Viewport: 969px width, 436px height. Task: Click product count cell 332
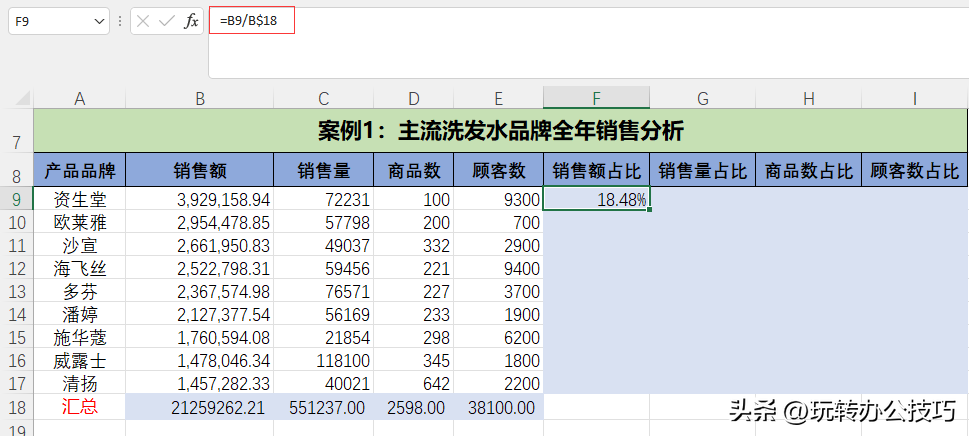413,246
